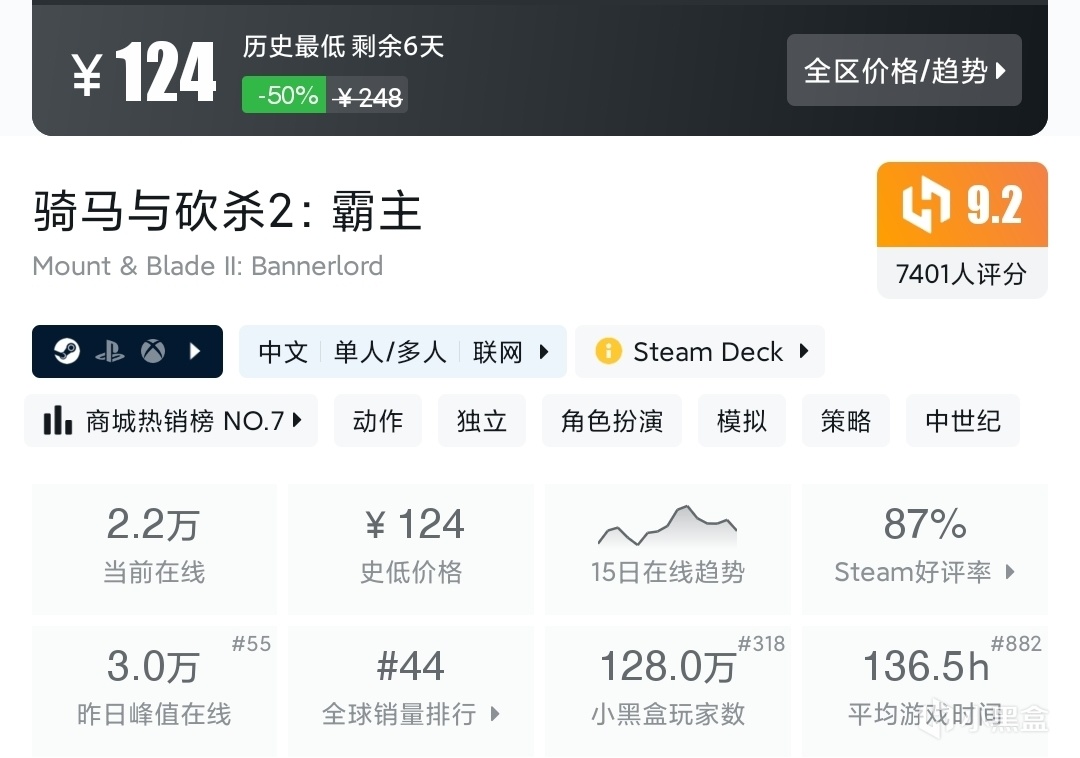The width and height of the screenshot is (1080, 758).
Task: Open 全球销量排行 ranking list
Action: point(411,714)
